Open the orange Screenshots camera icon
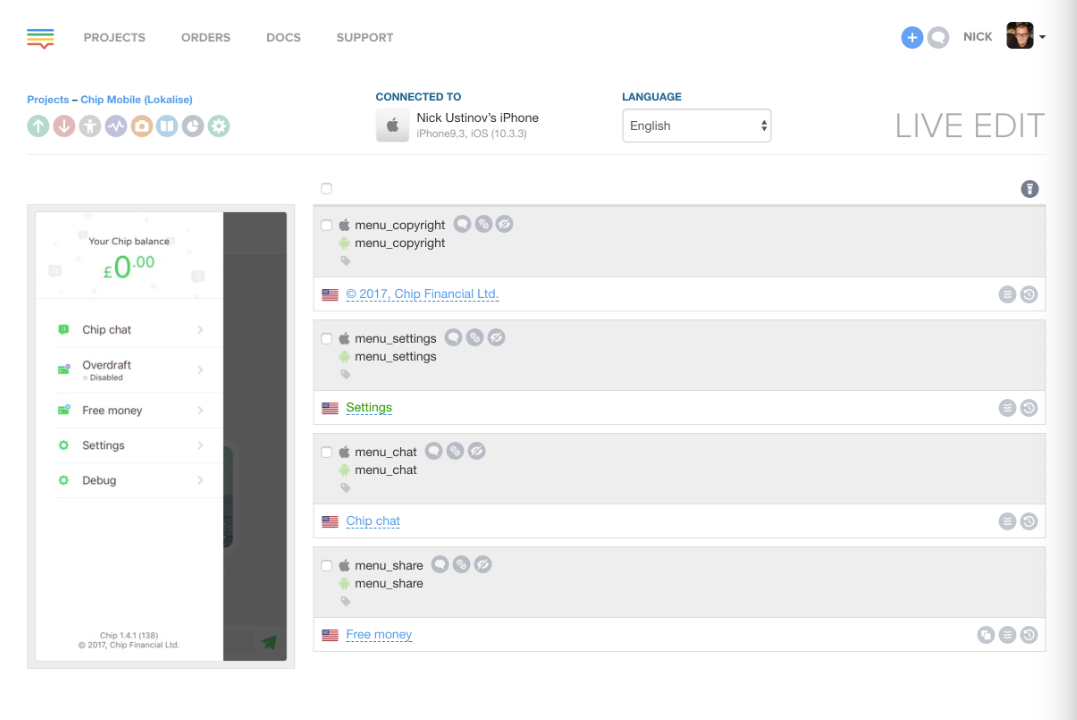 pos(141,126)
